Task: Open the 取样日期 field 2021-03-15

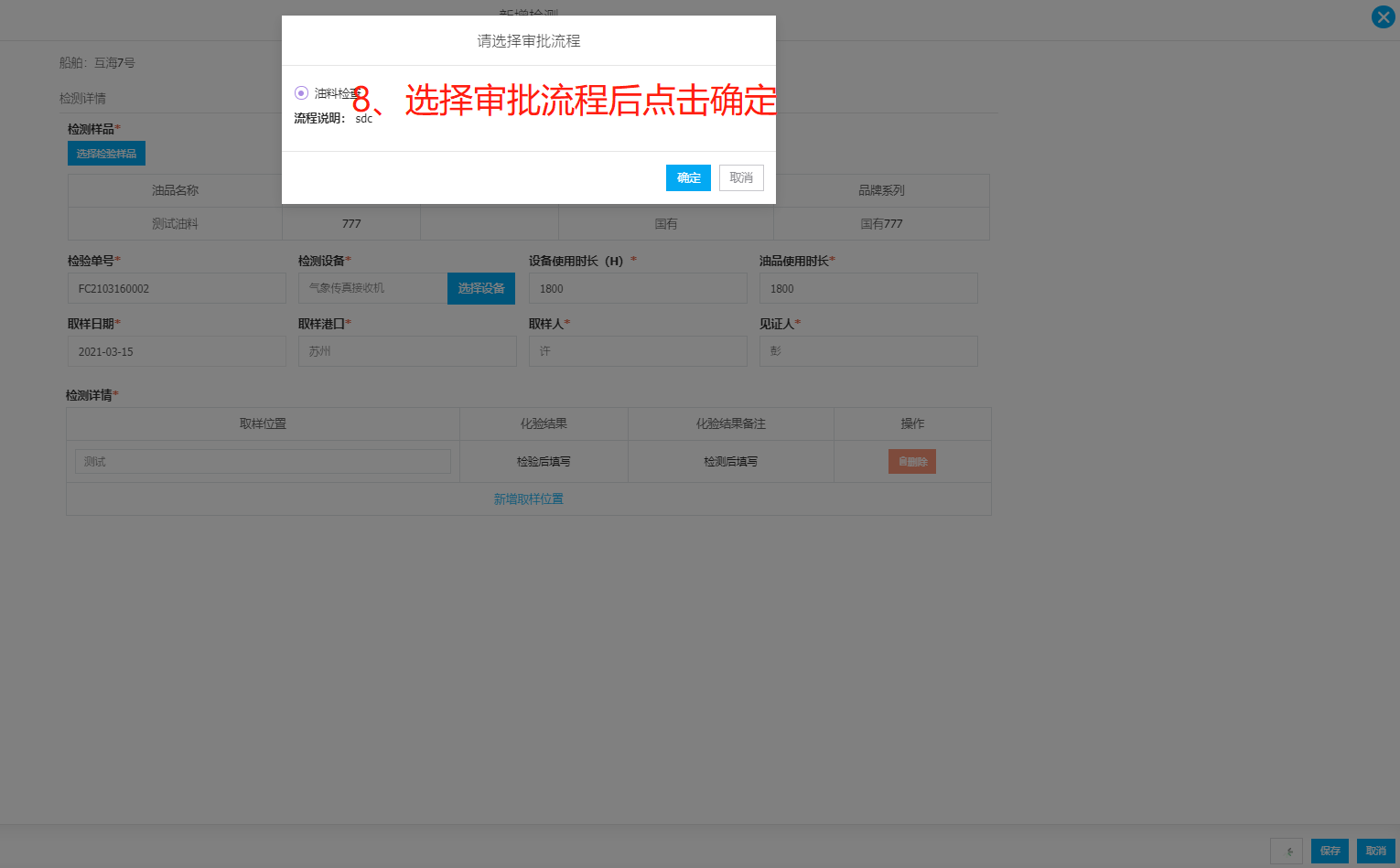Action: tap(177, 351)
